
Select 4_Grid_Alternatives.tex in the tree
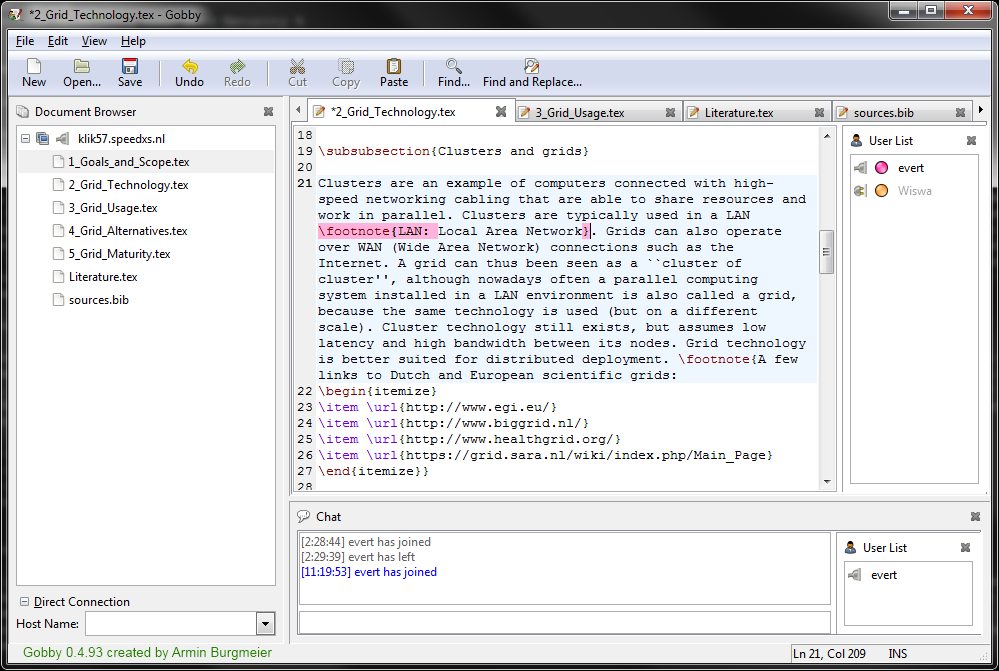point(127,231)
